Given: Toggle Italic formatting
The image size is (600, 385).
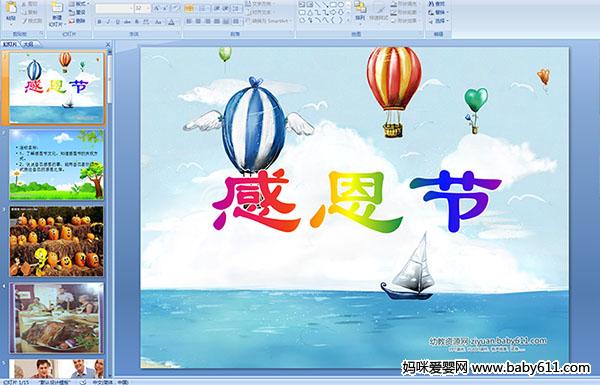Looking at the screenshot, I should click(x=108, y=22).
